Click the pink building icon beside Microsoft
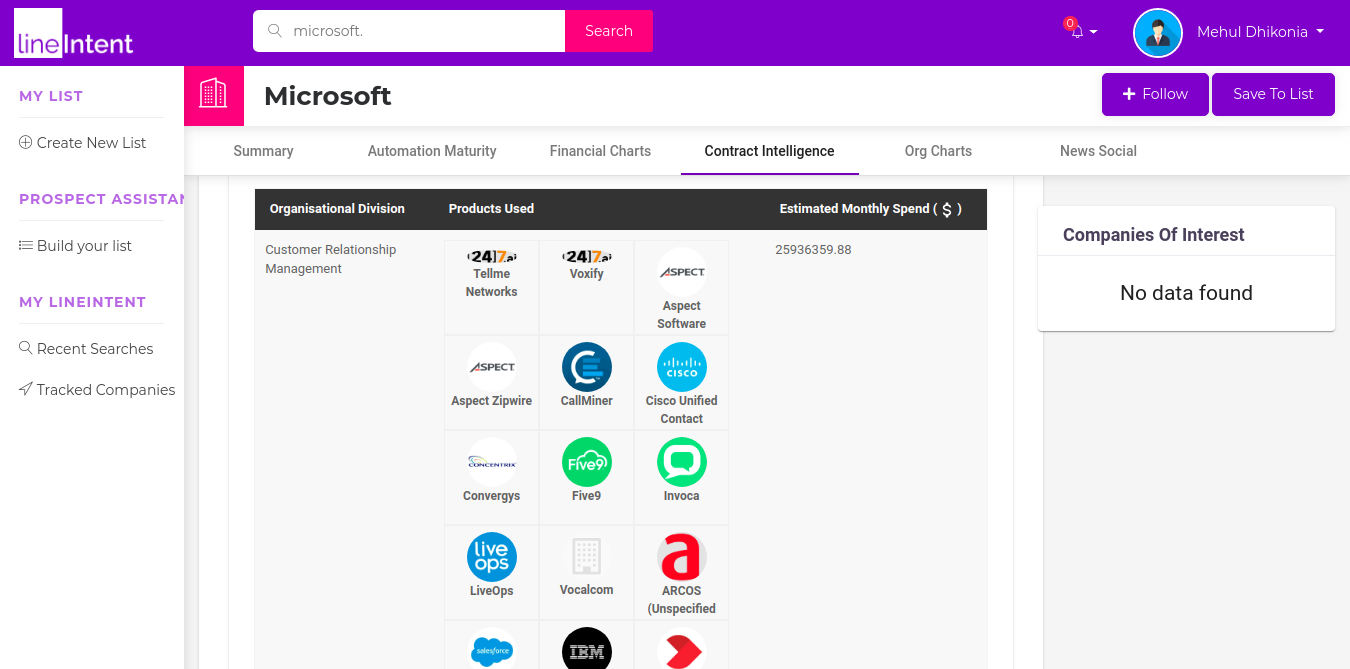 point(214,96)
